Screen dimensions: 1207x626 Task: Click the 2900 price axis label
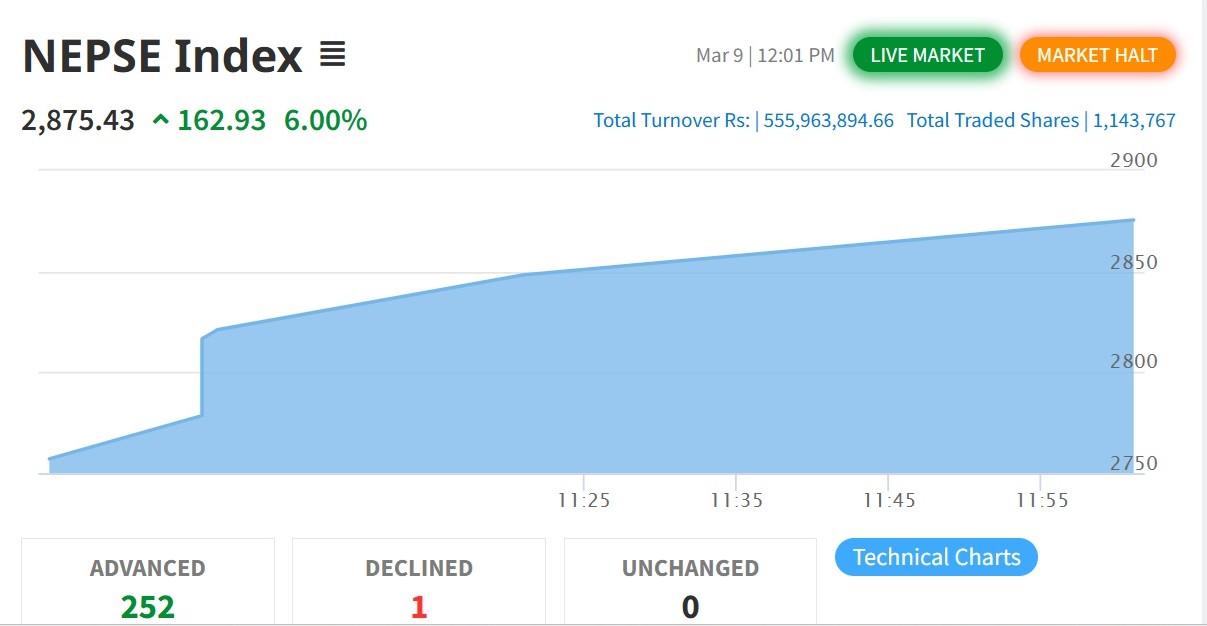click(1133, 160)
